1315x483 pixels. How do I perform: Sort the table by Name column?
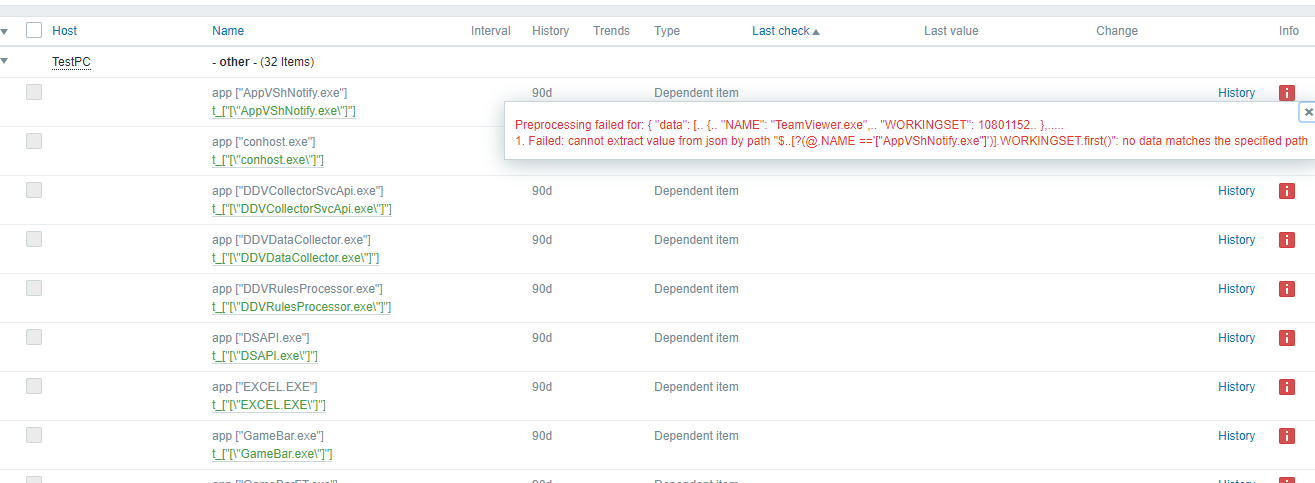pos(228,31)
